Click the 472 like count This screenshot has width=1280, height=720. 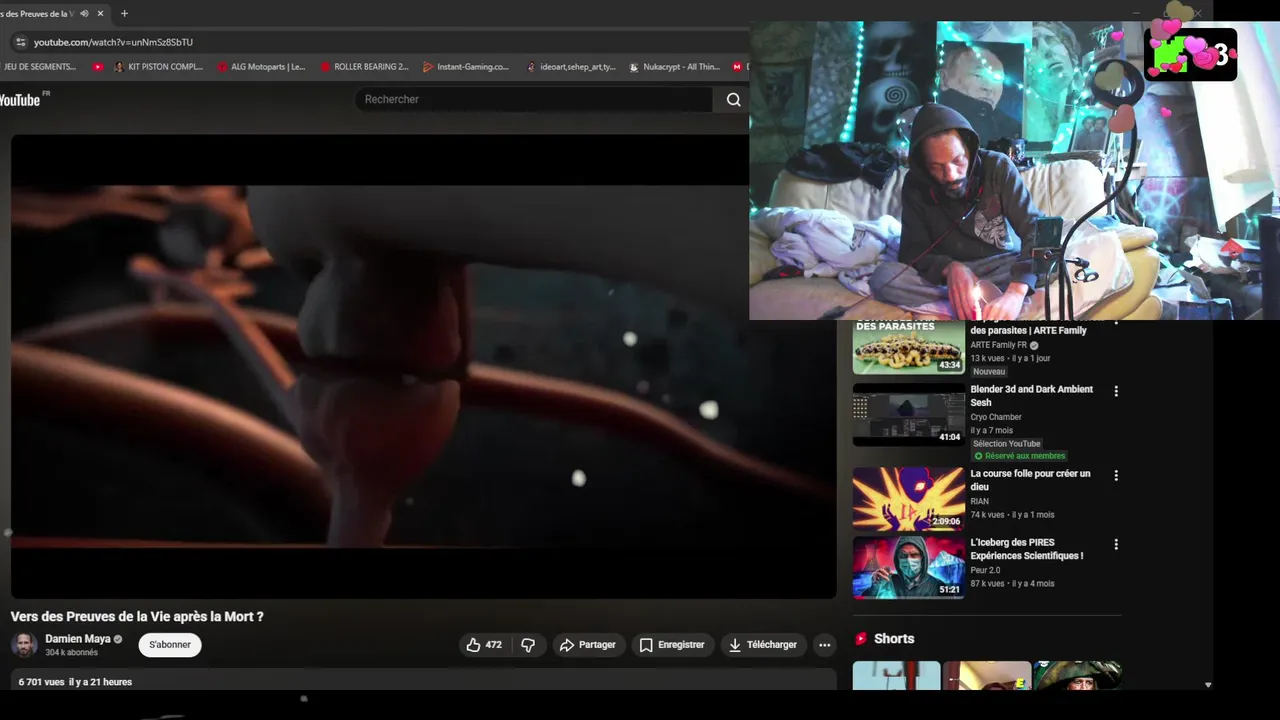tap(494, 645)
